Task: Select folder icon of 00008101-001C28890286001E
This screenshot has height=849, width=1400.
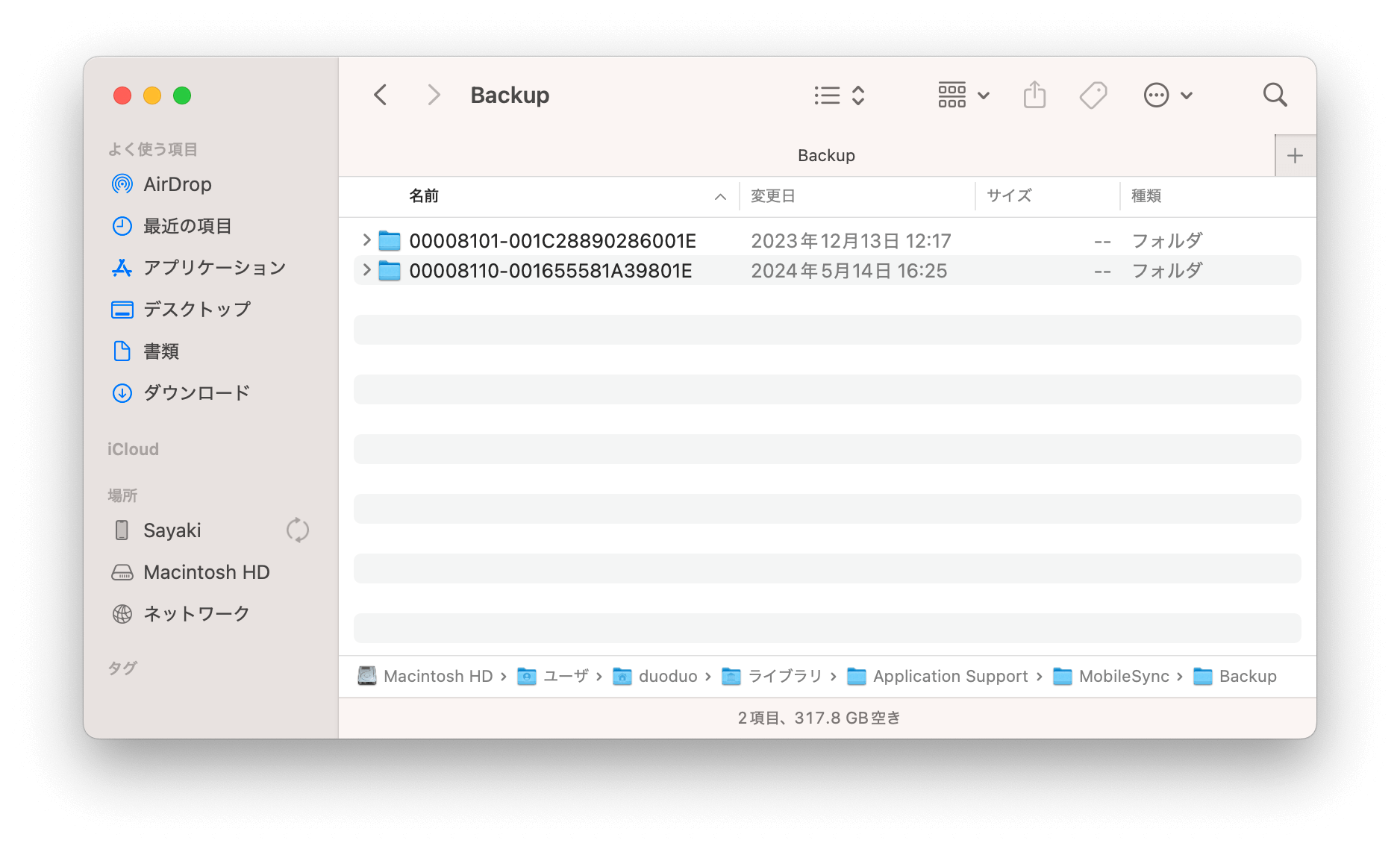Action: (x=390, y=240)
